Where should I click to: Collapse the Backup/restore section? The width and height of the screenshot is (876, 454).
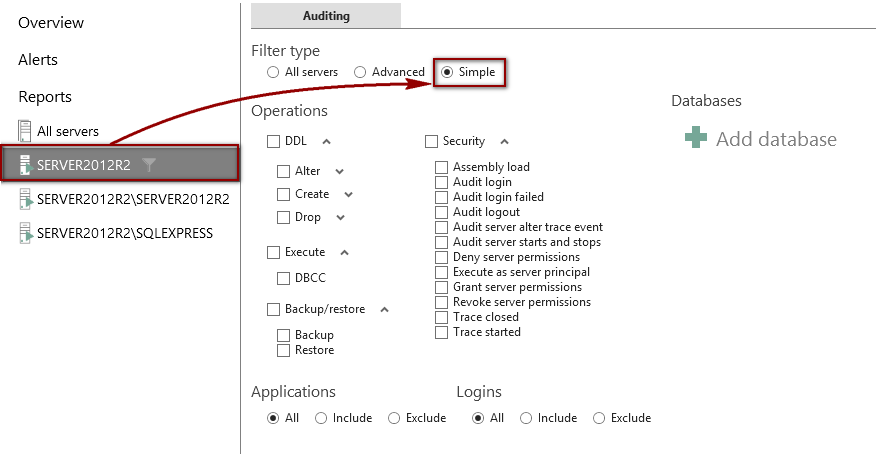pyautogui.click(x=384, y=309)
